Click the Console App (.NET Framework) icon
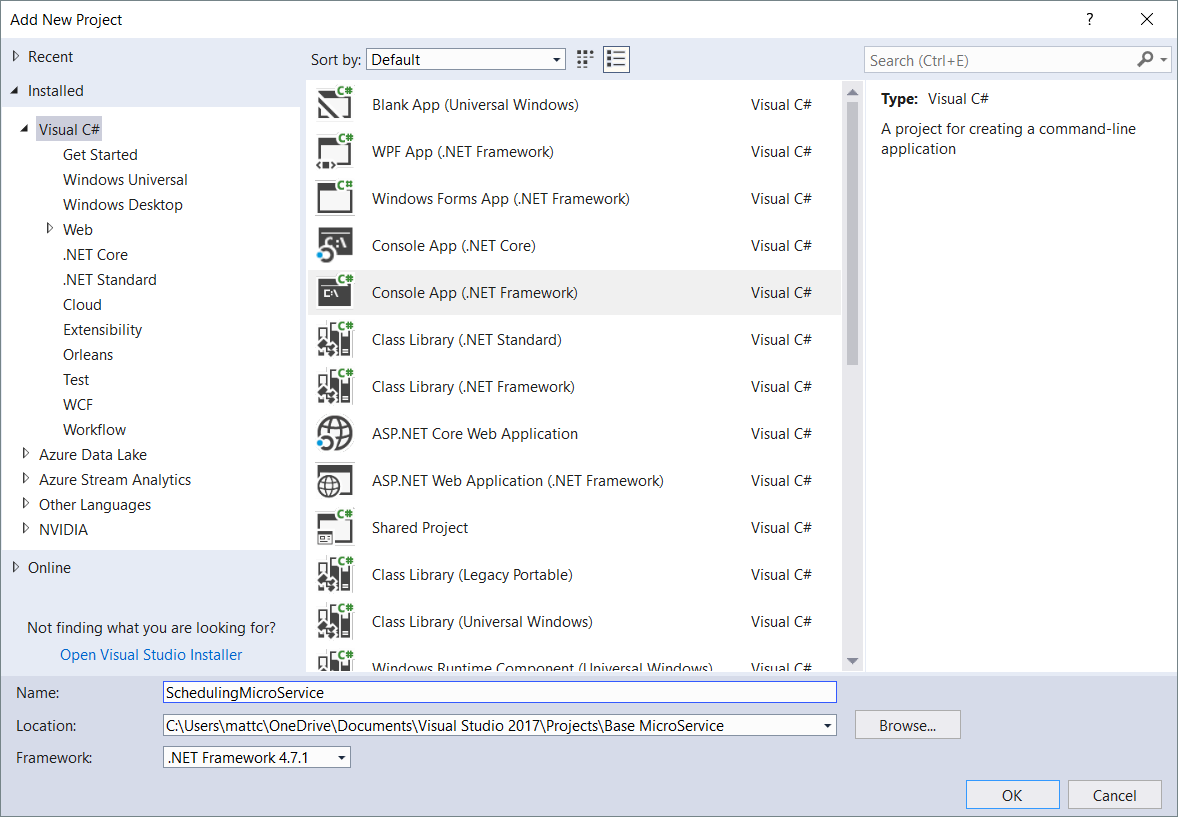The image size is (1178, 817). [x=334, y=292]
